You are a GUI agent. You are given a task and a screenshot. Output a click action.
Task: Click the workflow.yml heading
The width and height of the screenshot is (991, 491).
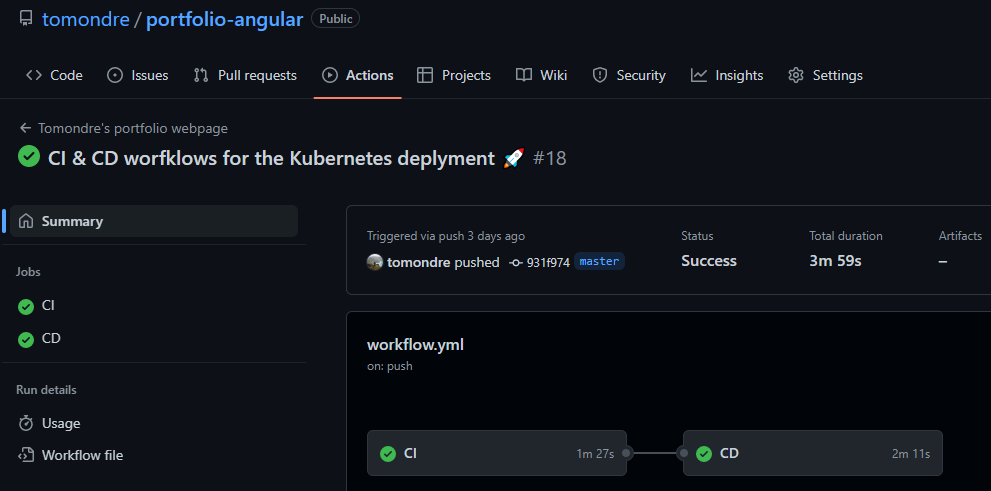[415, 345]
